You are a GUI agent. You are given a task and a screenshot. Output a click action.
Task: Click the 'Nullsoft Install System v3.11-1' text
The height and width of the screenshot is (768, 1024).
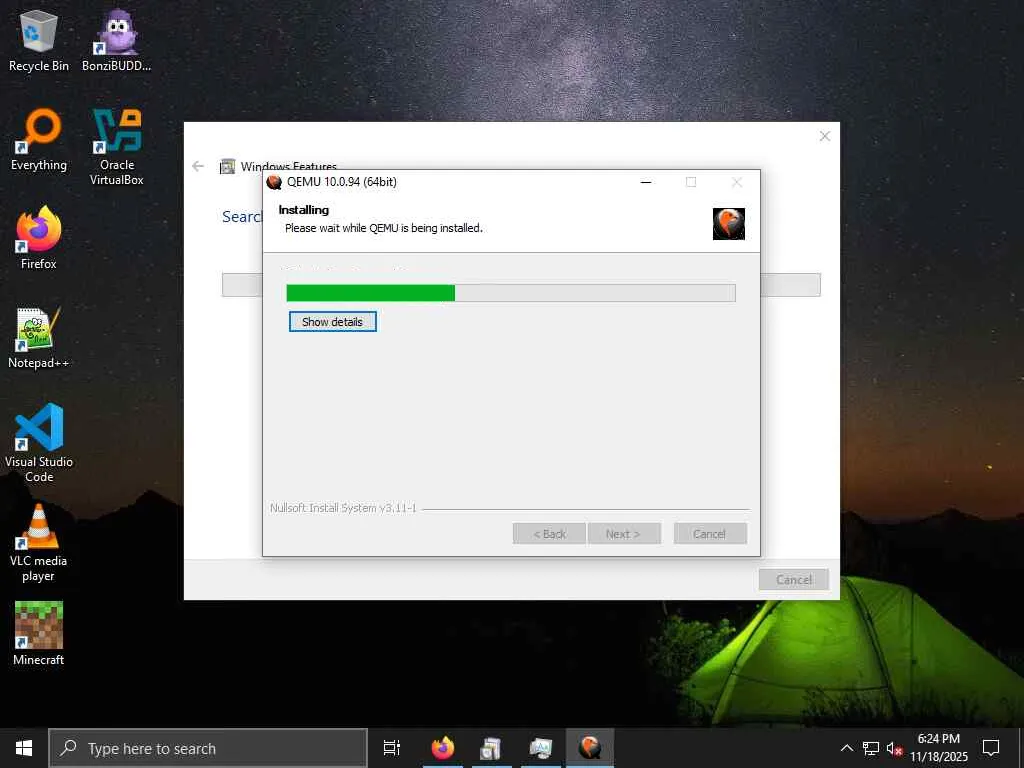(x=344, y=507)
